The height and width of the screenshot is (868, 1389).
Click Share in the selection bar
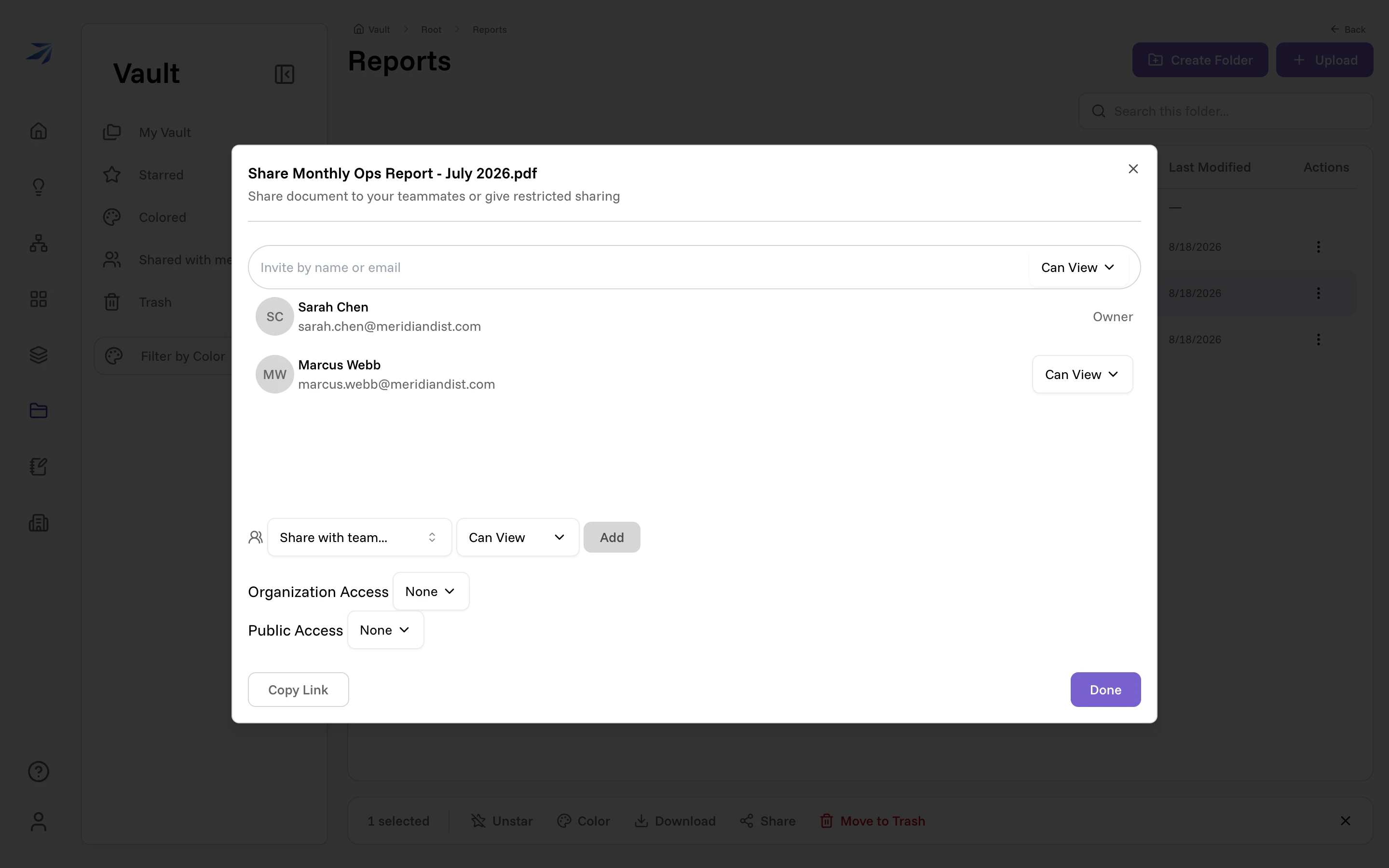767,821
